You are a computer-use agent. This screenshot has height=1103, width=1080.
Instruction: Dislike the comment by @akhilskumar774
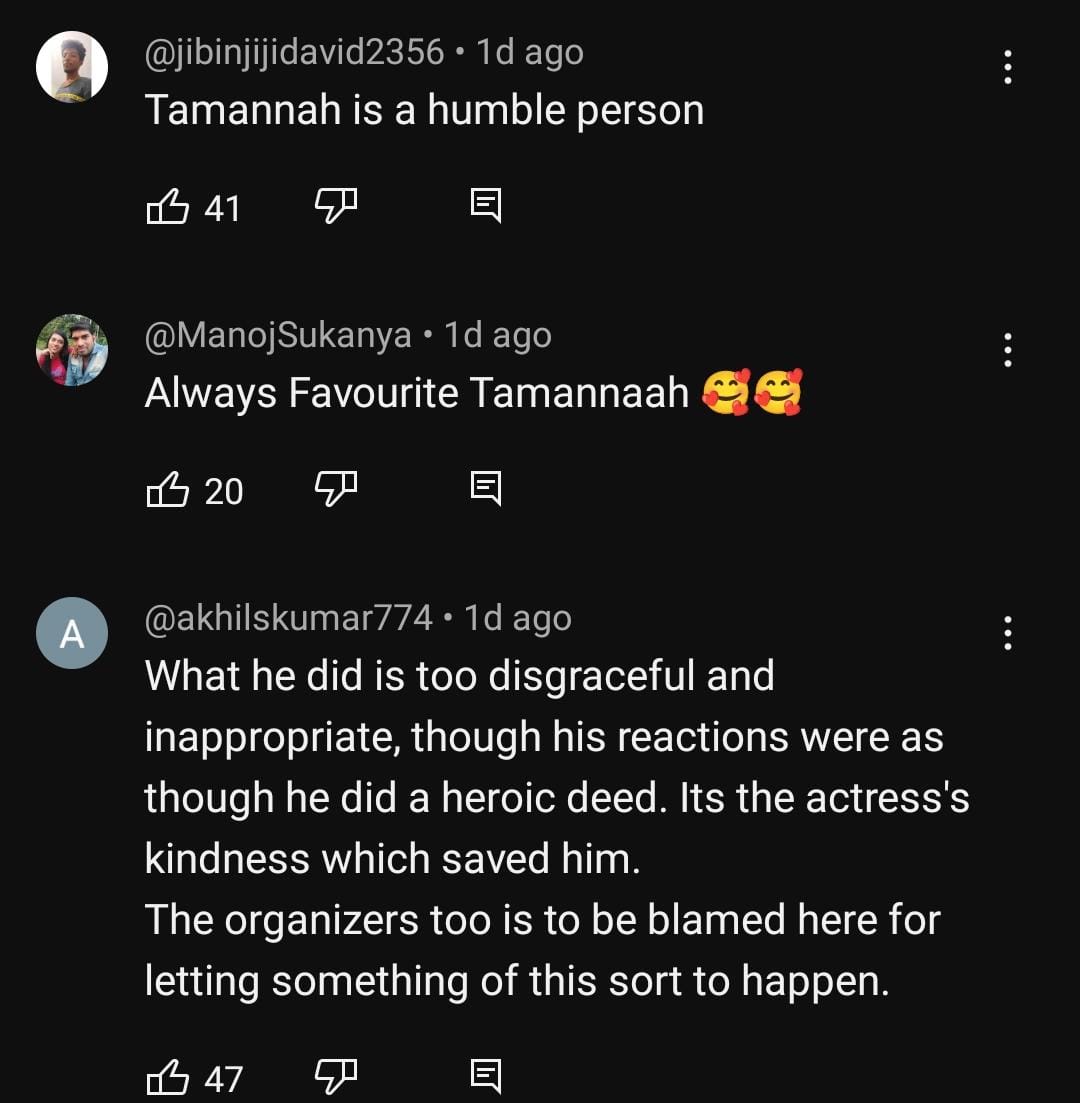(x=335, y=1077)
